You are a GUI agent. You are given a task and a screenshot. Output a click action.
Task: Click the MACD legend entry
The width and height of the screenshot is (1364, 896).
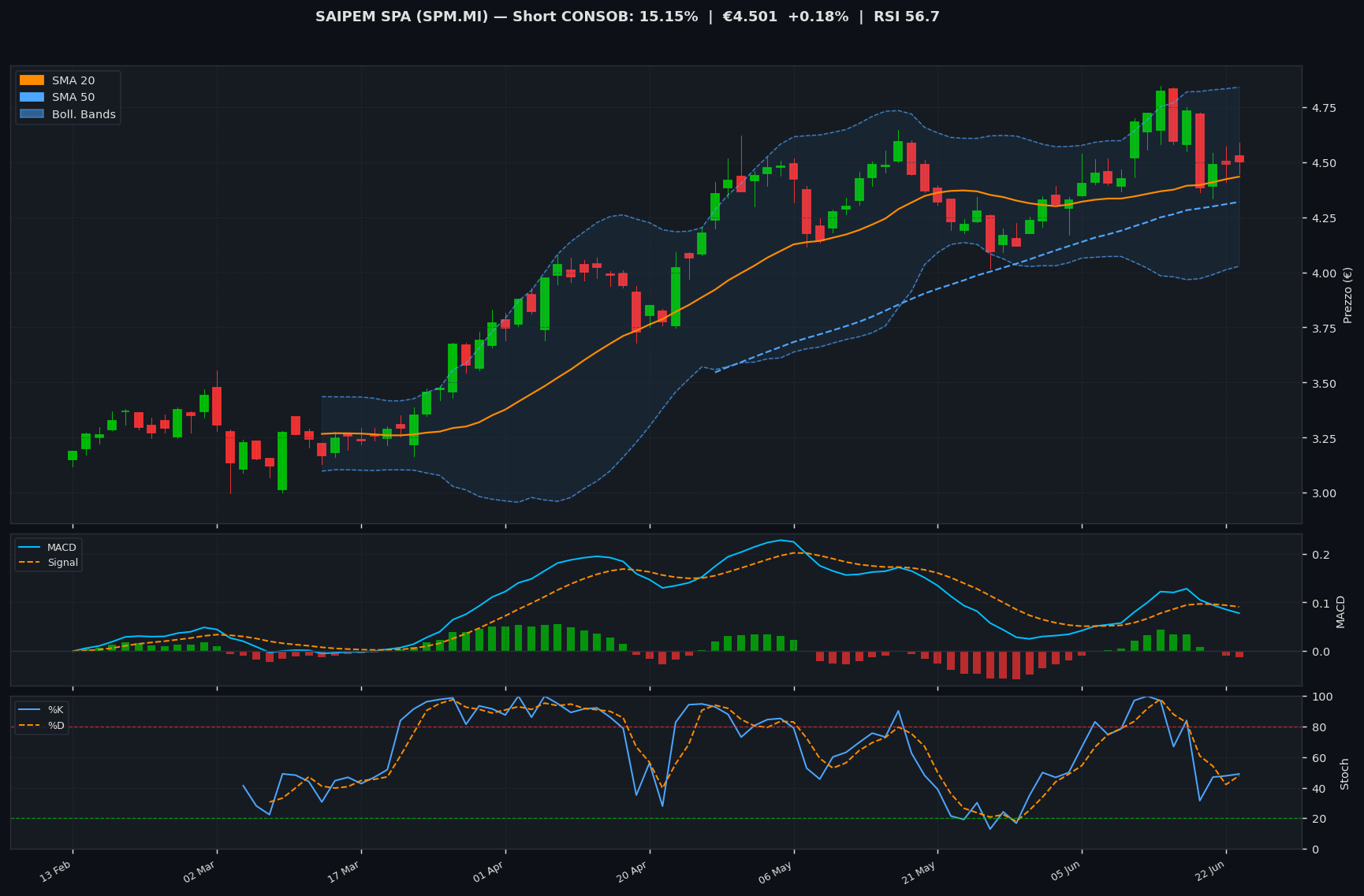coord(48,548)
